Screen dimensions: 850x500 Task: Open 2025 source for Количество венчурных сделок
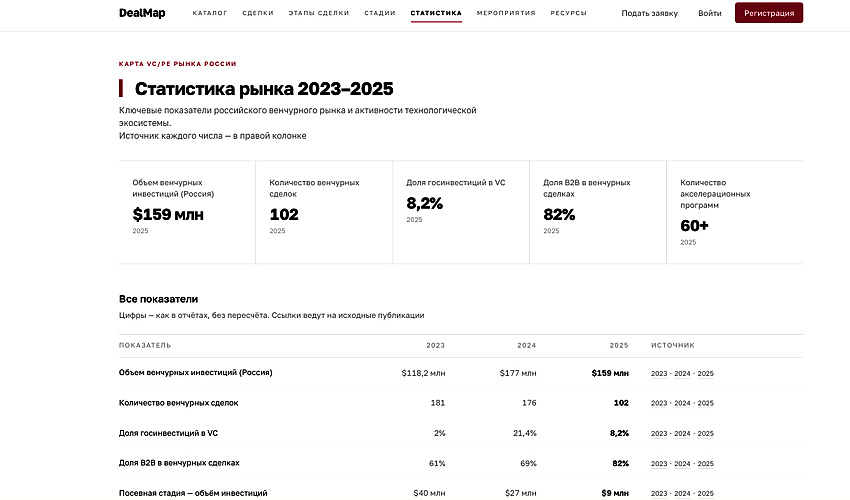click(706, 403)
